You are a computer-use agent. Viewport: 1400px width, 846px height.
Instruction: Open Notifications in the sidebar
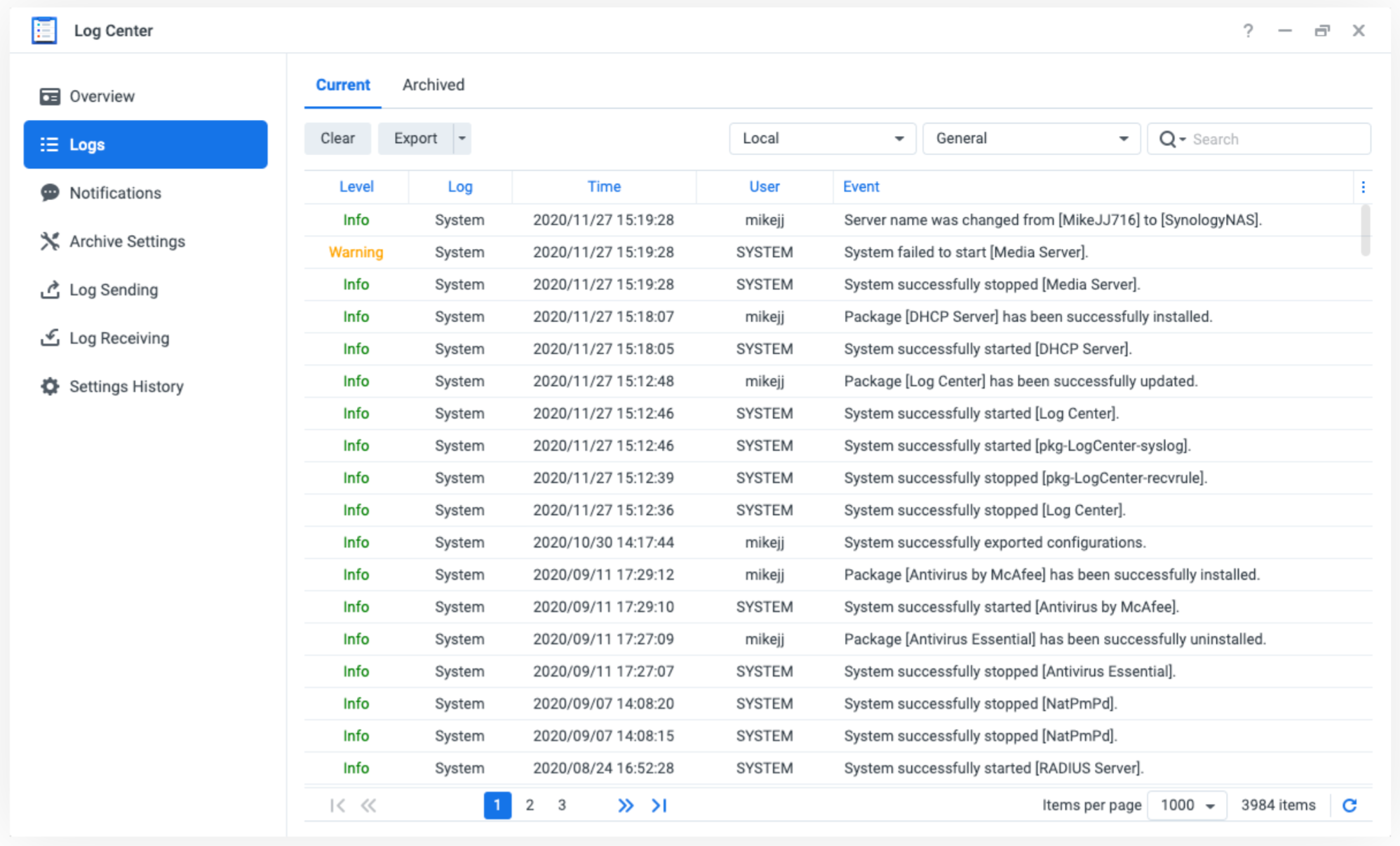pos(146,193)
